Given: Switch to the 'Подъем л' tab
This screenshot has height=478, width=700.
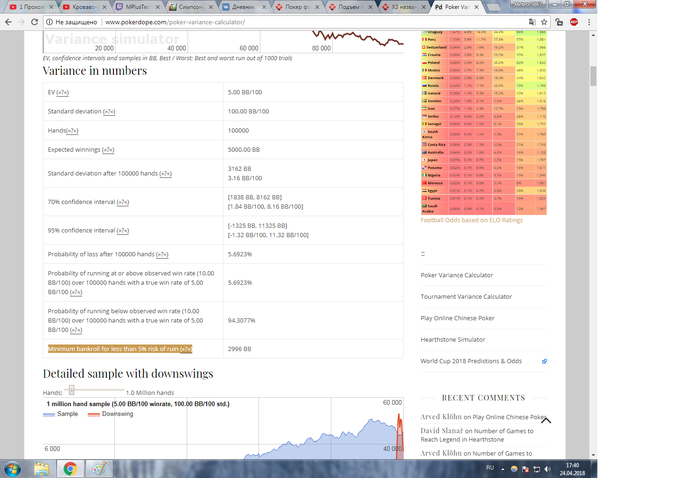Looking at the screenshot, I should pos(350,7).
